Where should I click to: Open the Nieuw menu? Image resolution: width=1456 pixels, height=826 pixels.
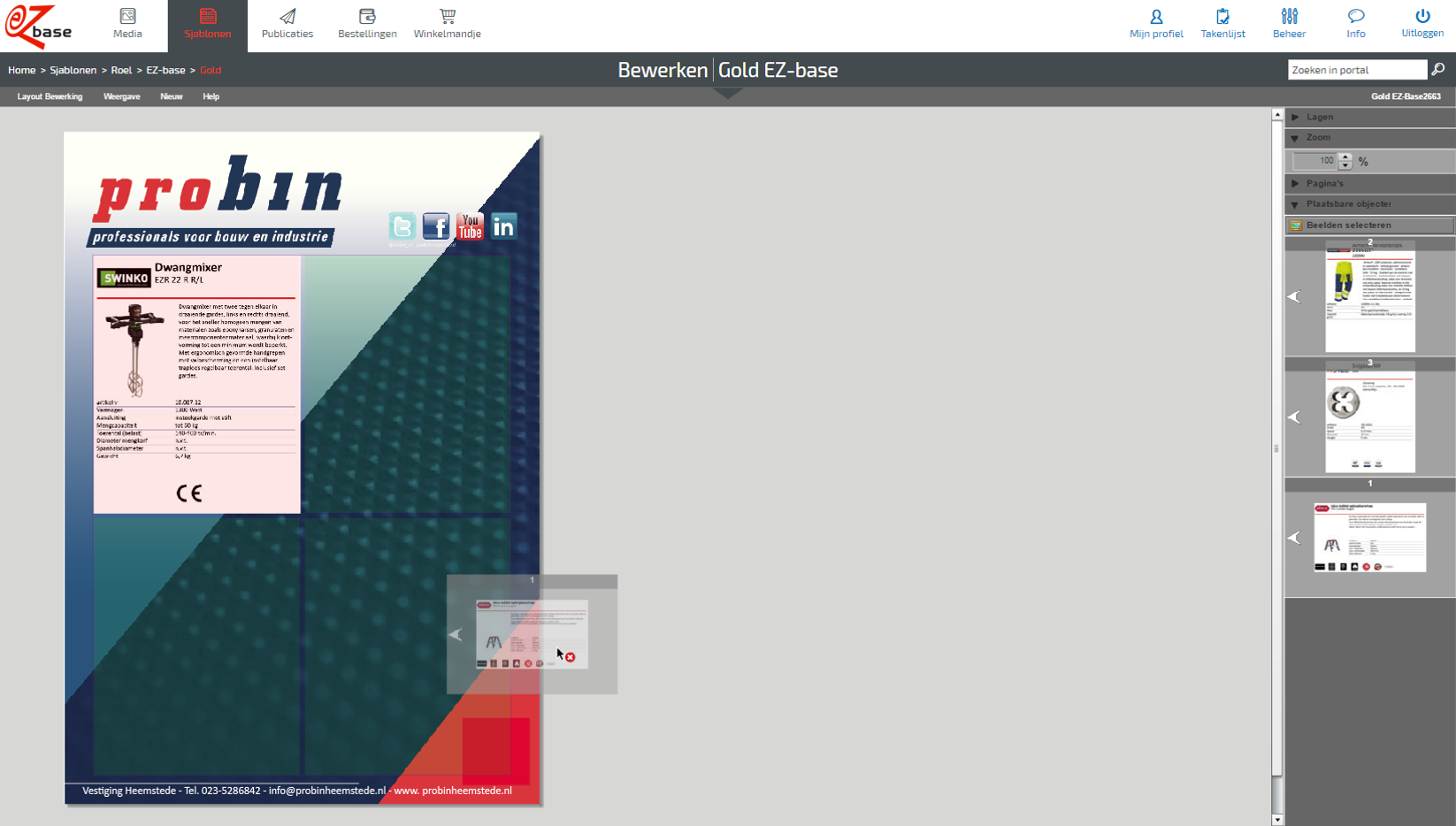click(172, 96)
